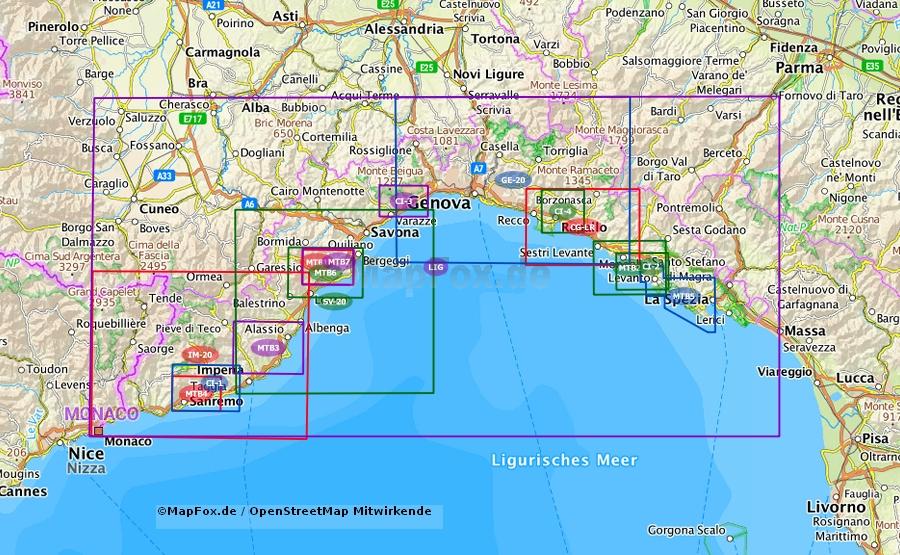Open the blue GE-20 map marker
This screenshot has height=555, width=900.
[513, 180]
